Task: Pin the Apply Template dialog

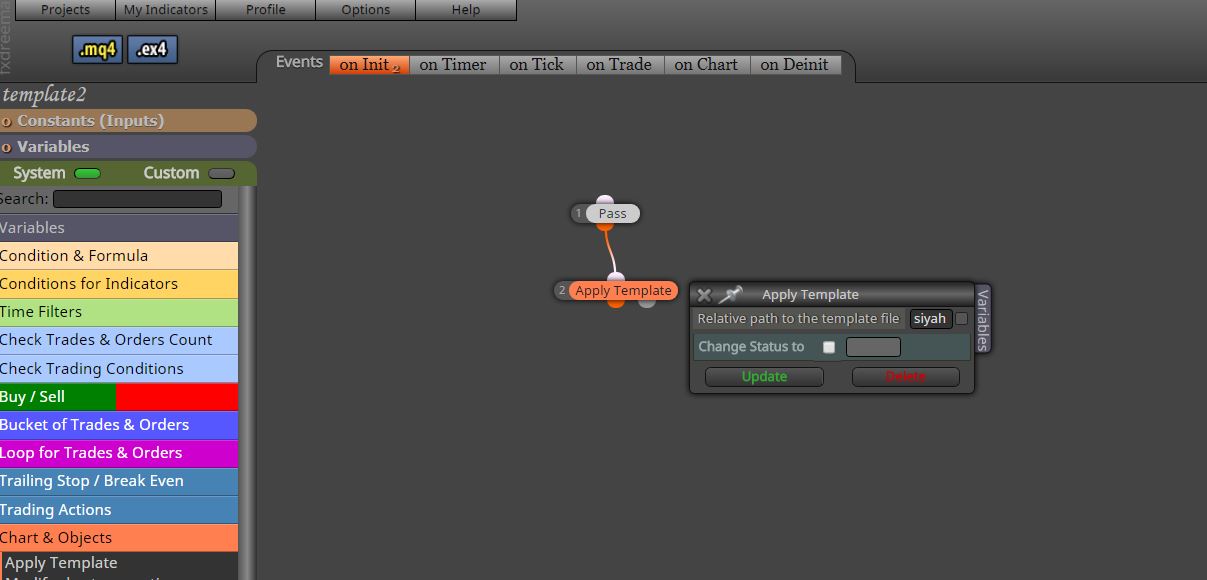Action: (x=731, y=294)
